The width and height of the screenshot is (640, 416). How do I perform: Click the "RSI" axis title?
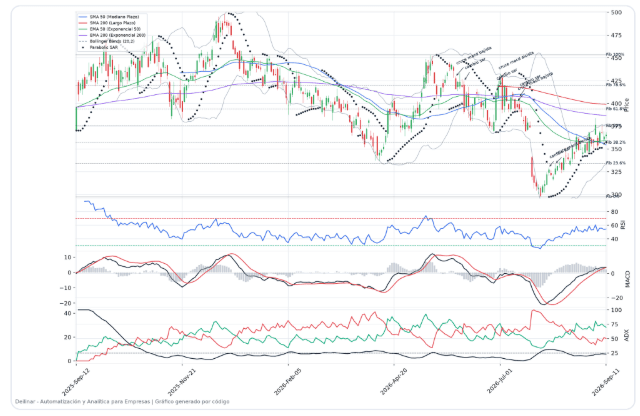coord(623,224)
